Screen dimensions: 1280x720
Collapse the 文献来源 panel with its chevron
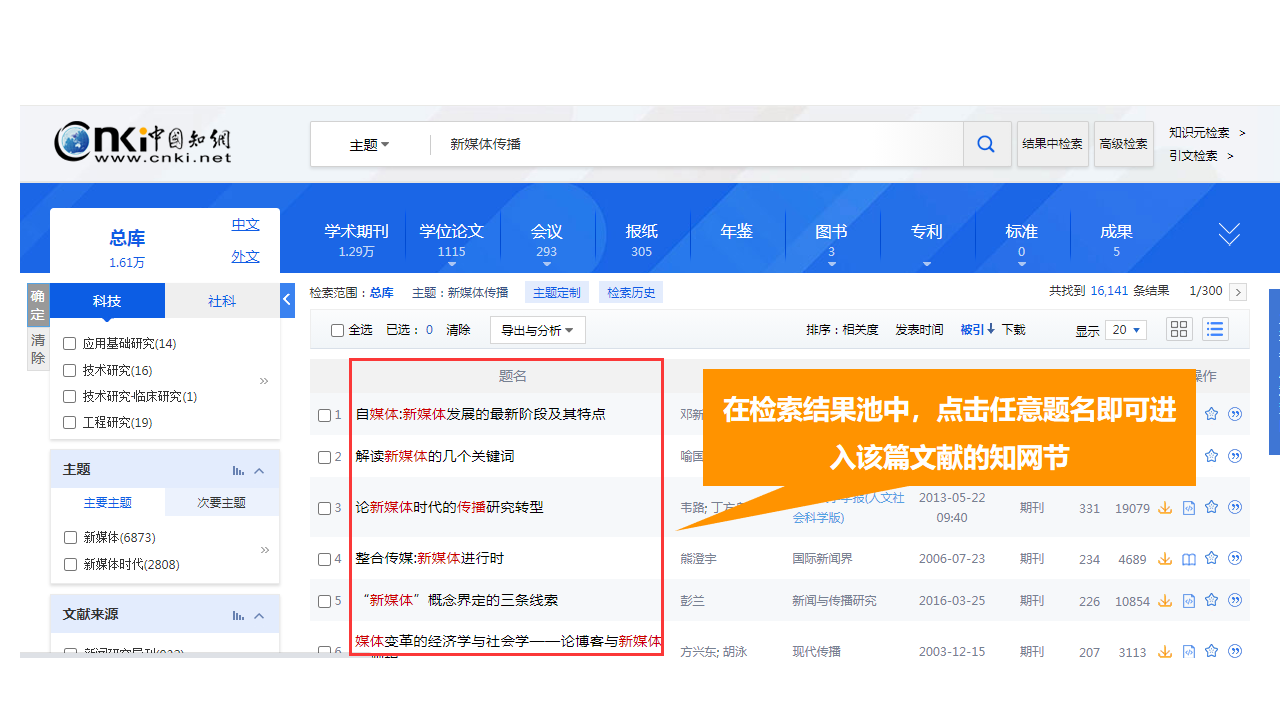tap(259, 616)
